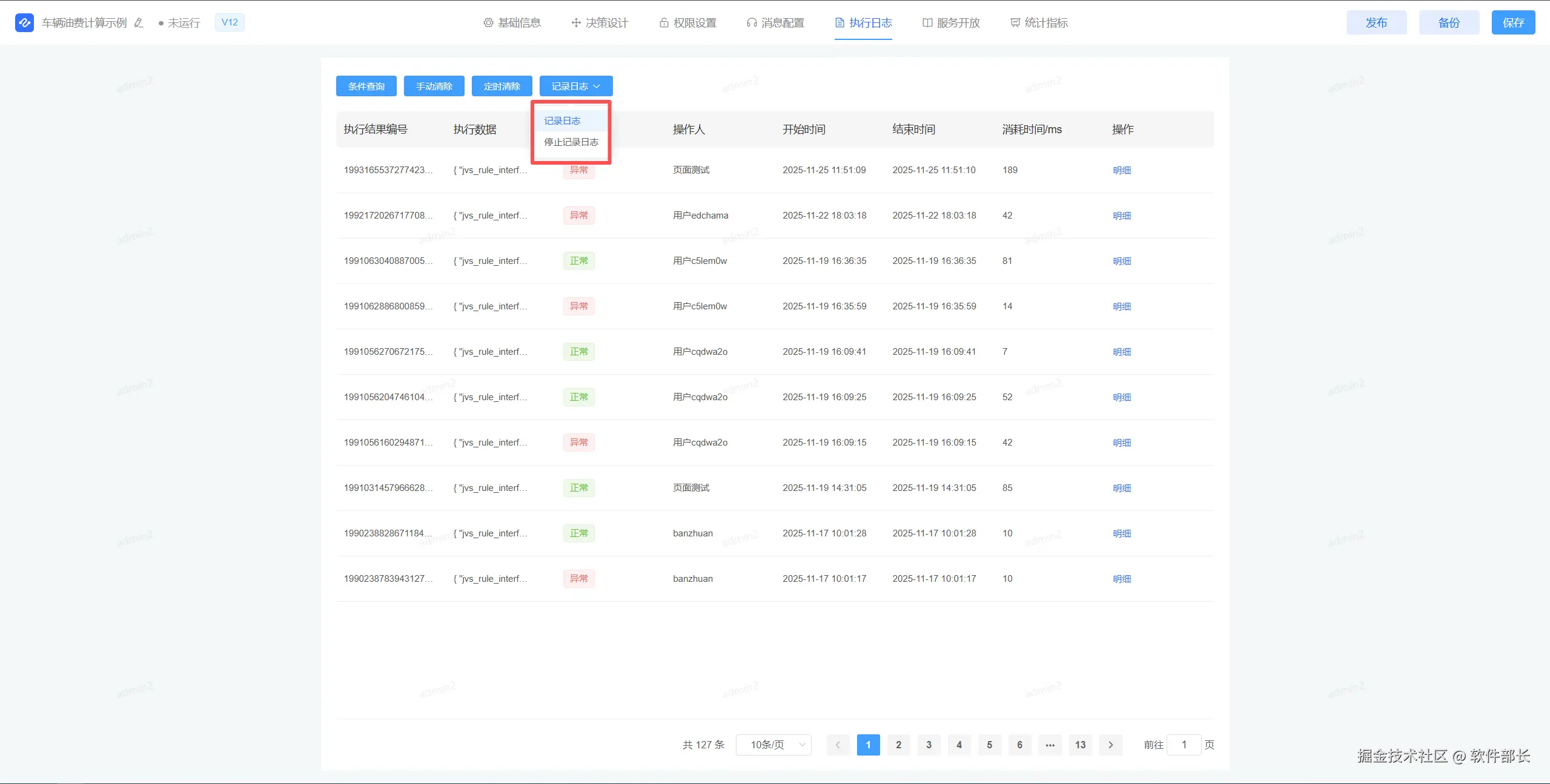Select 停止记录日志 from dropdown menu
This screenshot has width=1550, height=784.
click(571, 142)
